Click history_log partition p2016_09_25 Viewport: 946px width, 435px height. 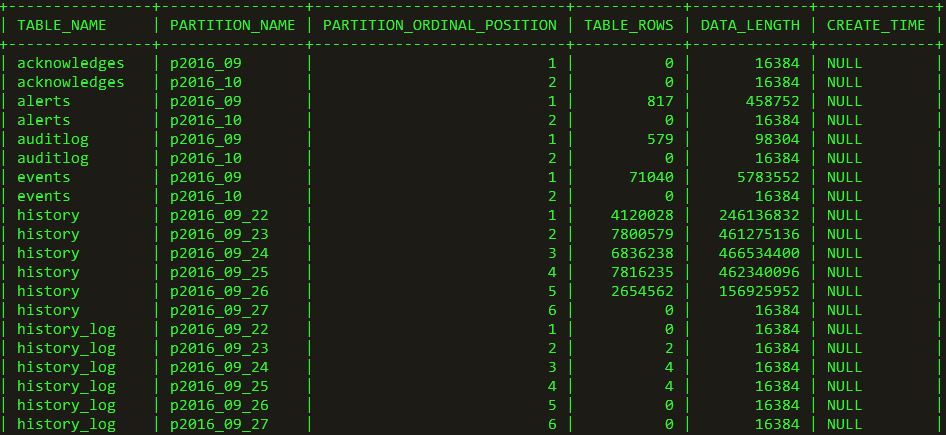(220, 386)
